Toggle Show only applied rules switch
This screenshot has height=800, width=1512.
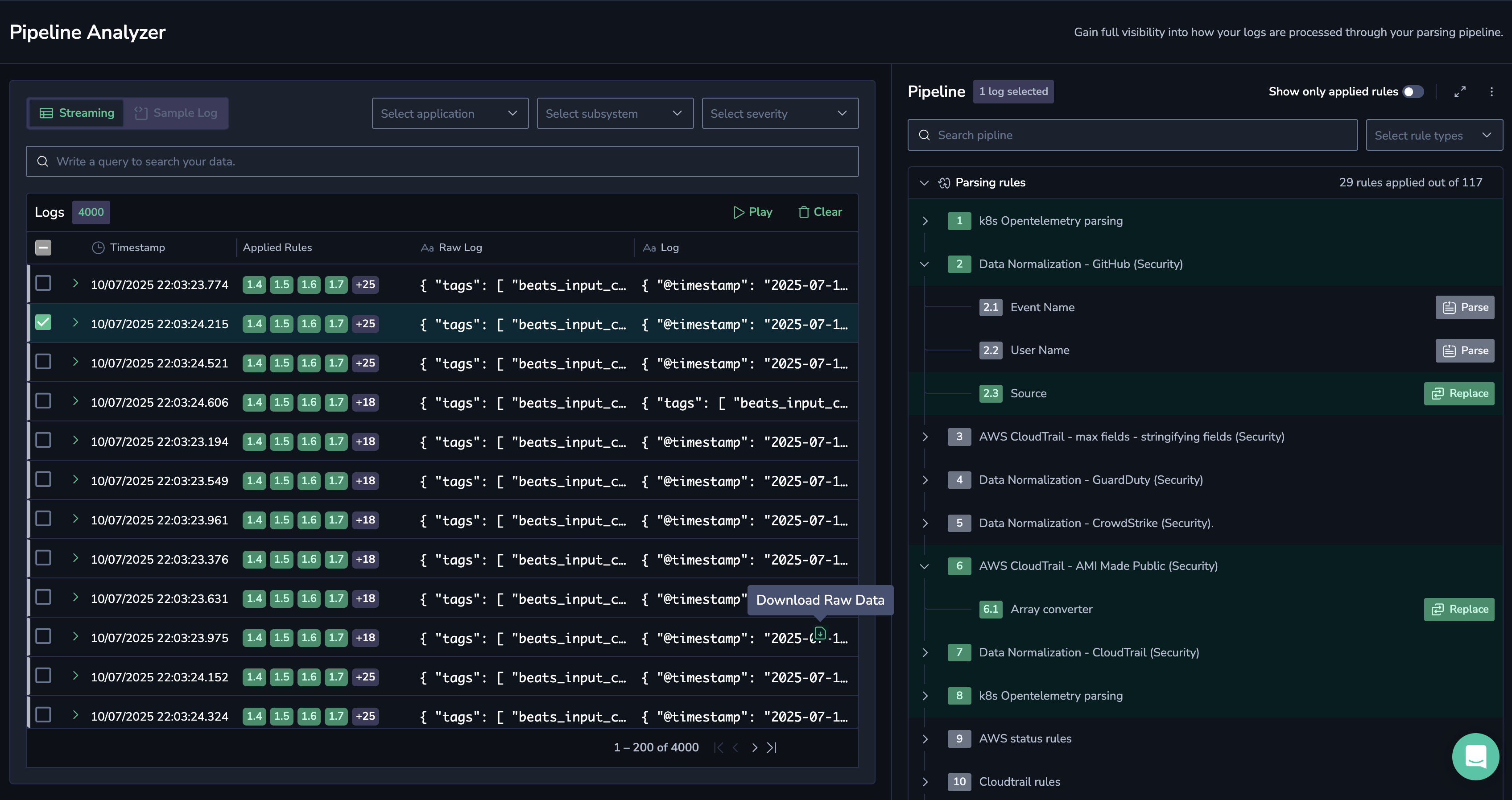coord(1413,91)
